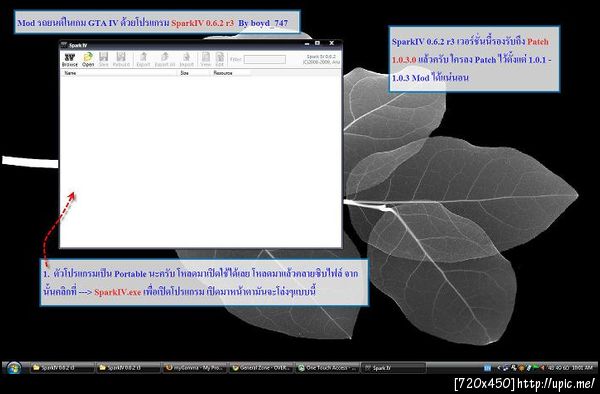Click the Export All toolbar icon
This screenshot has width=600, height=394.
[165, 60]
